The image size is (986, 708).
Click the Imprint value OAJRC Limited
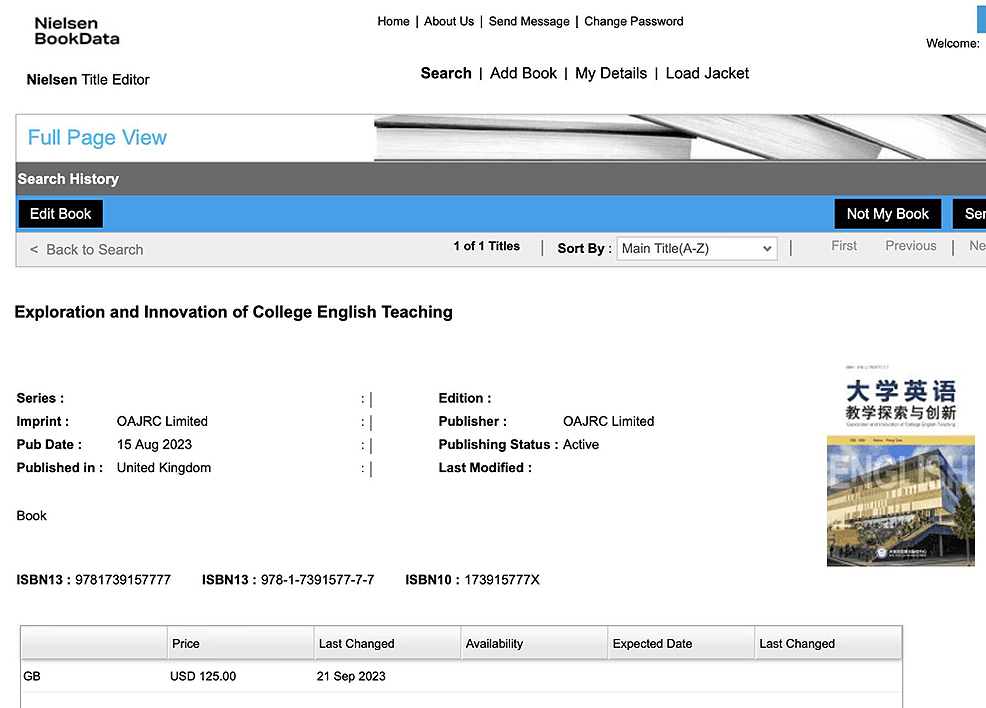click(162, 421)
